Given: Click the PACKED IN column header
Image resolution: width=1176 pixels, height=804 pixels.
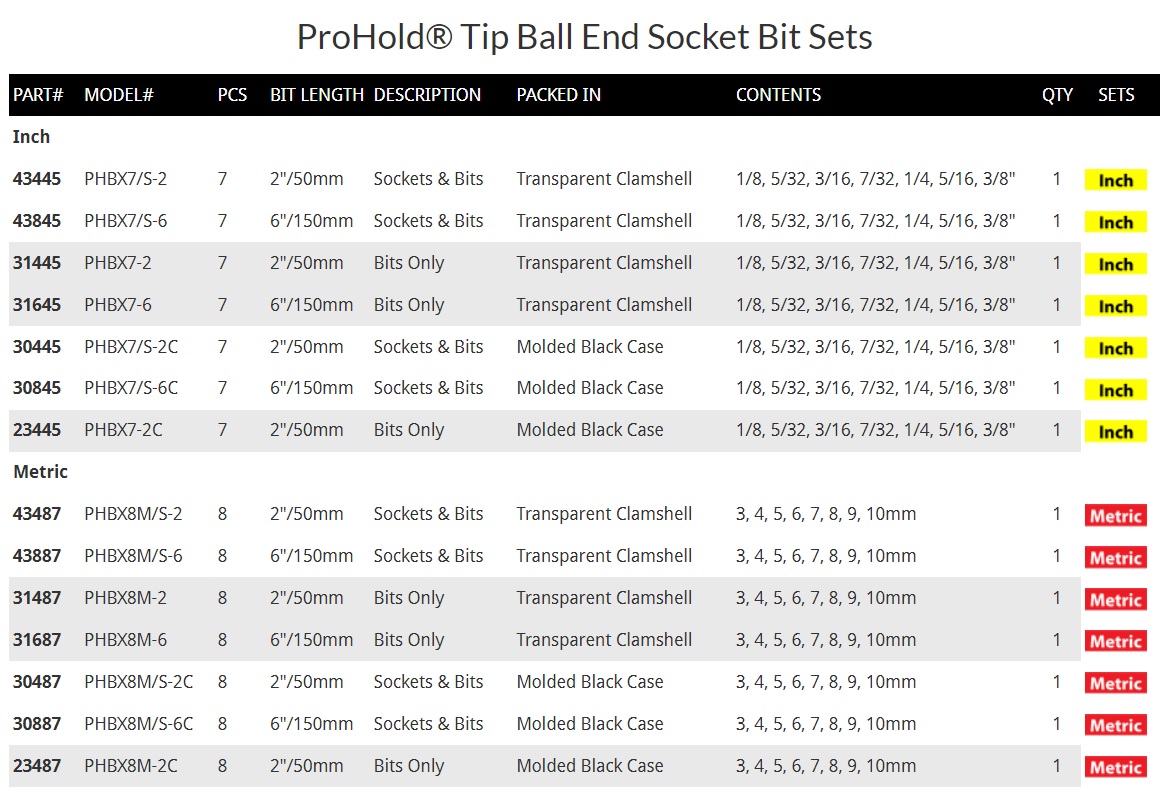Looking at the screenshot, I should (x=559, y=95).
